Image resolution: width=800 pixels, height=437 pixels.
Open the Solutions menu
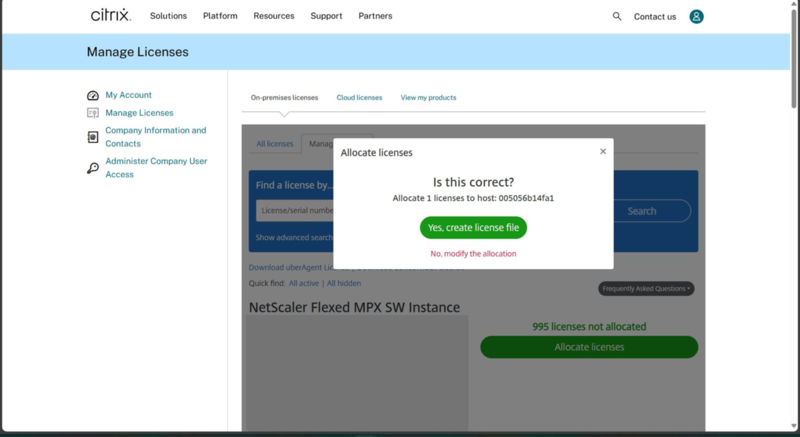[168, 16]
